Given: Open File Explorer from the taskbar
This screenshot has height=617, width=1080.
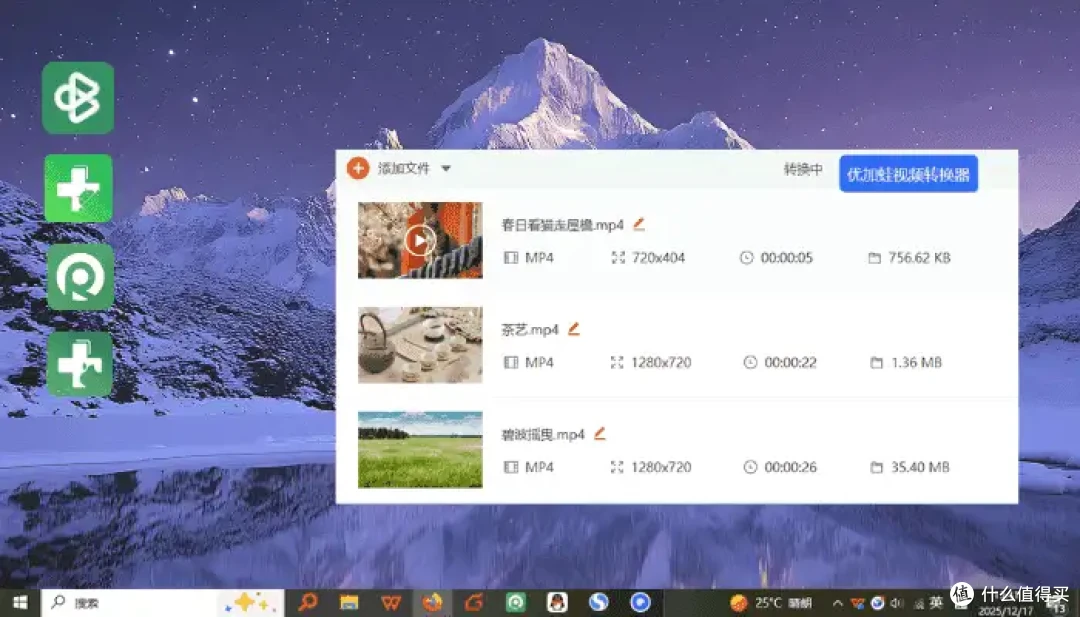Looking at the screenshot, I should click(349, 603).
